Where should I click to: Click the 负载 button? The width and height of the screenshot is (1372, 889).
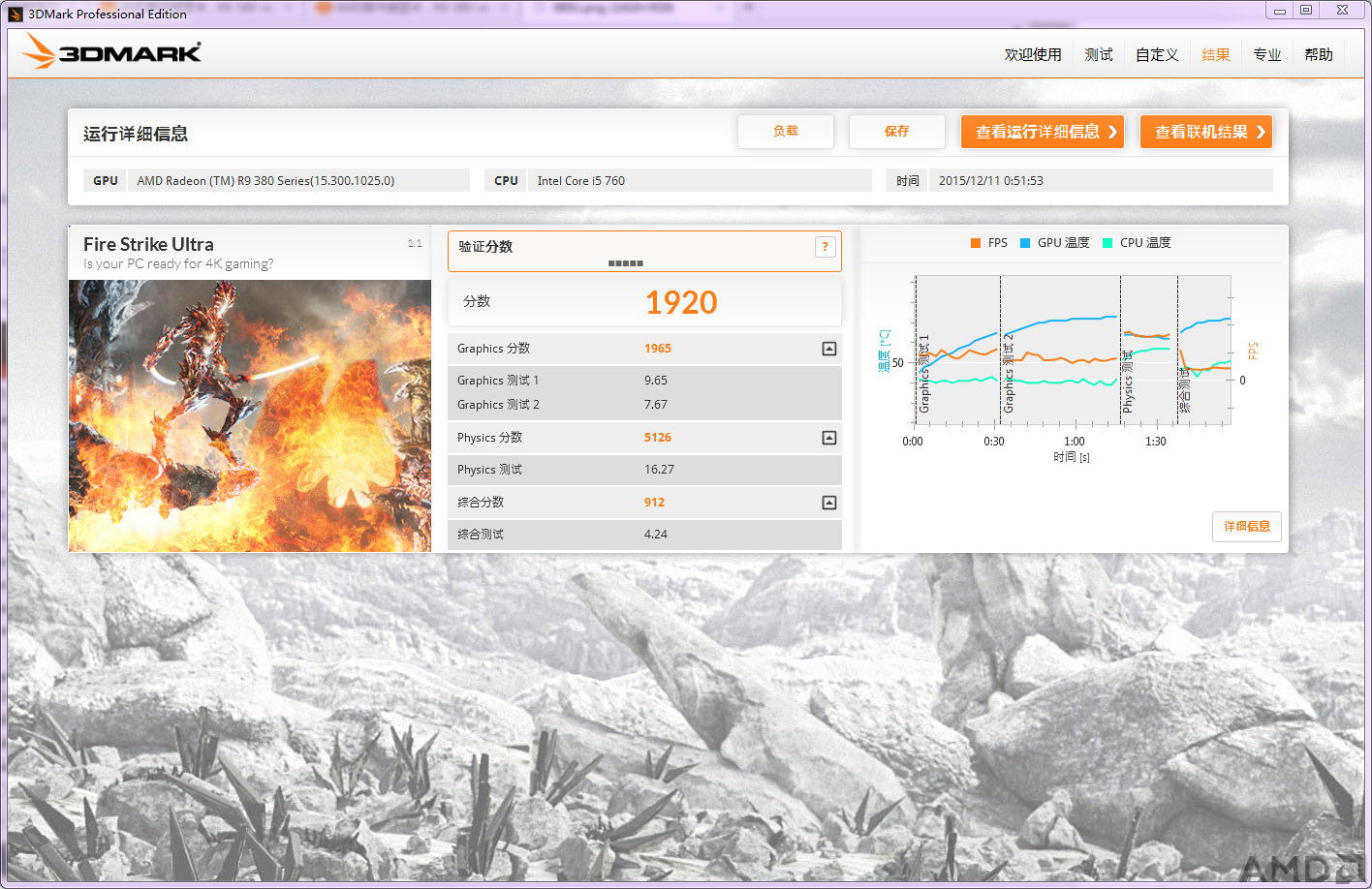point(786,132)
